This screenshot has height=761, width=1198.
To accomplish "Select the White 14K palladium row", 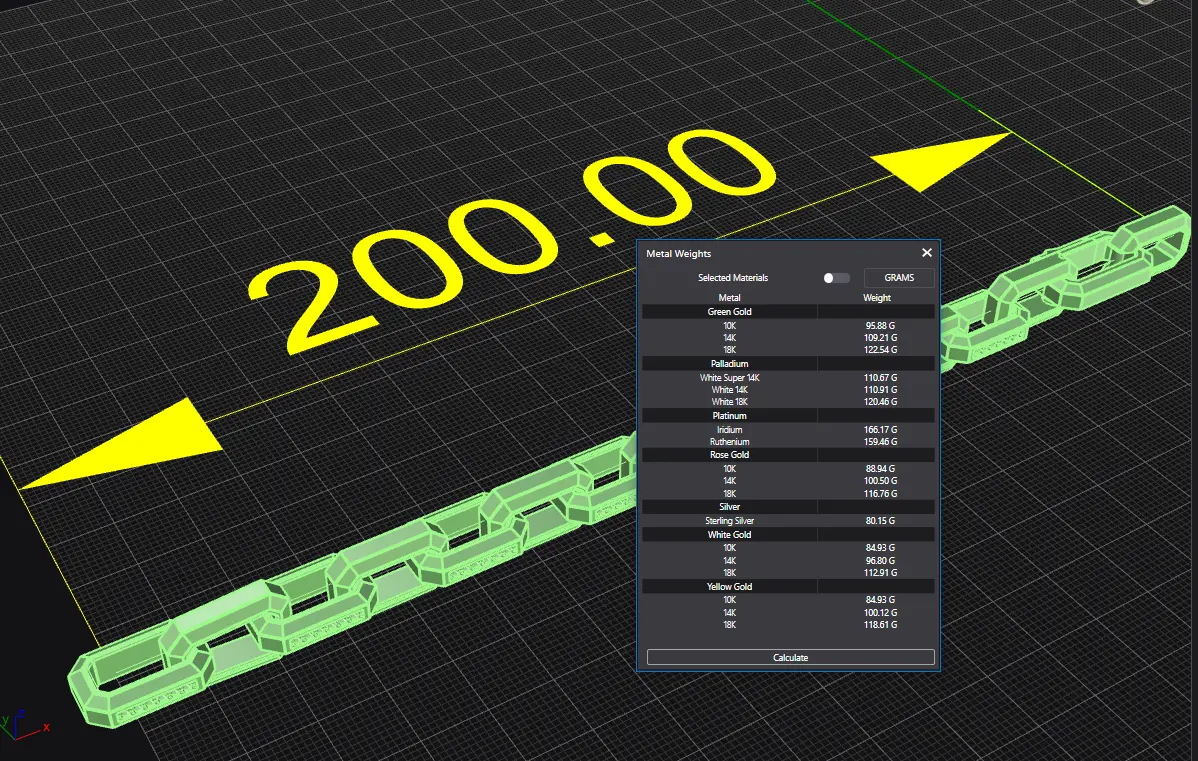I will click(x=788, y=390).
